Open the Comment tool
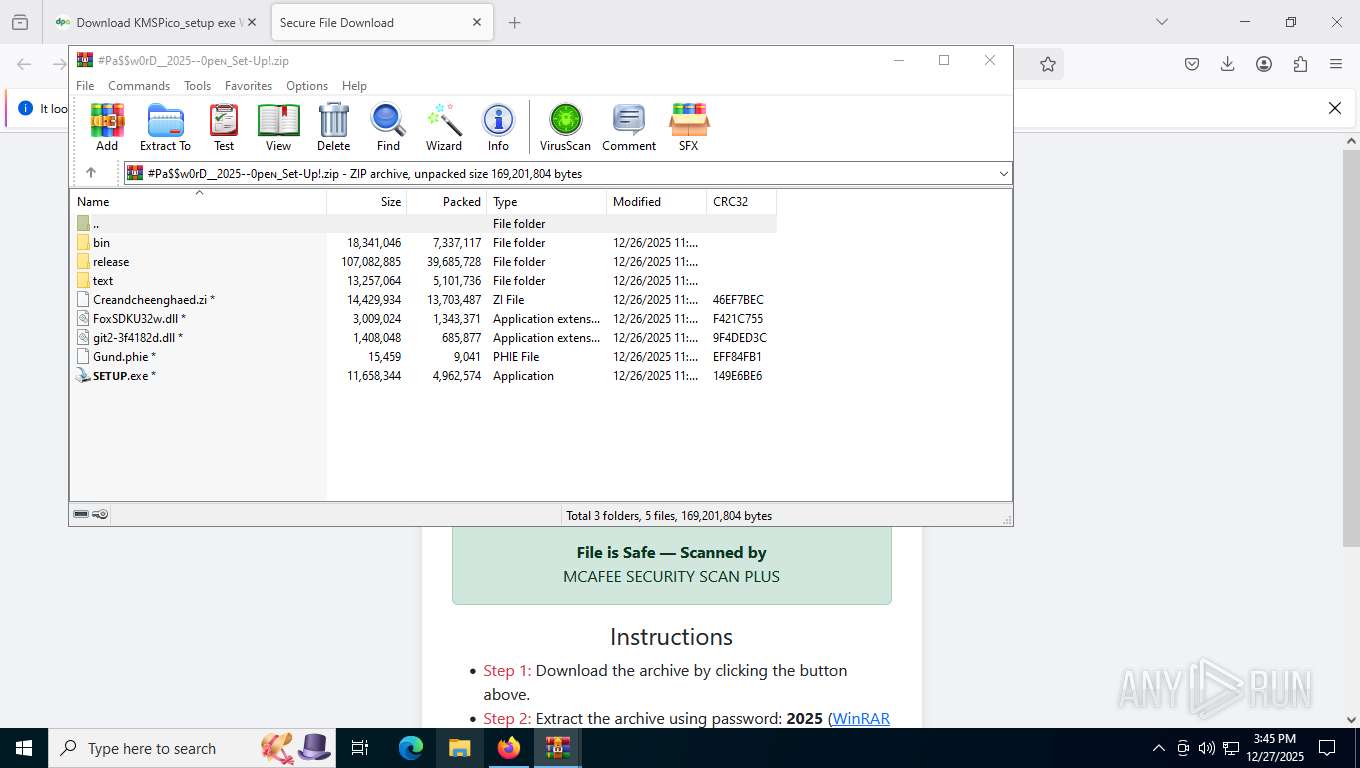Image resolution: width=1360 pixels, height=768 pixels. (629, 127)
